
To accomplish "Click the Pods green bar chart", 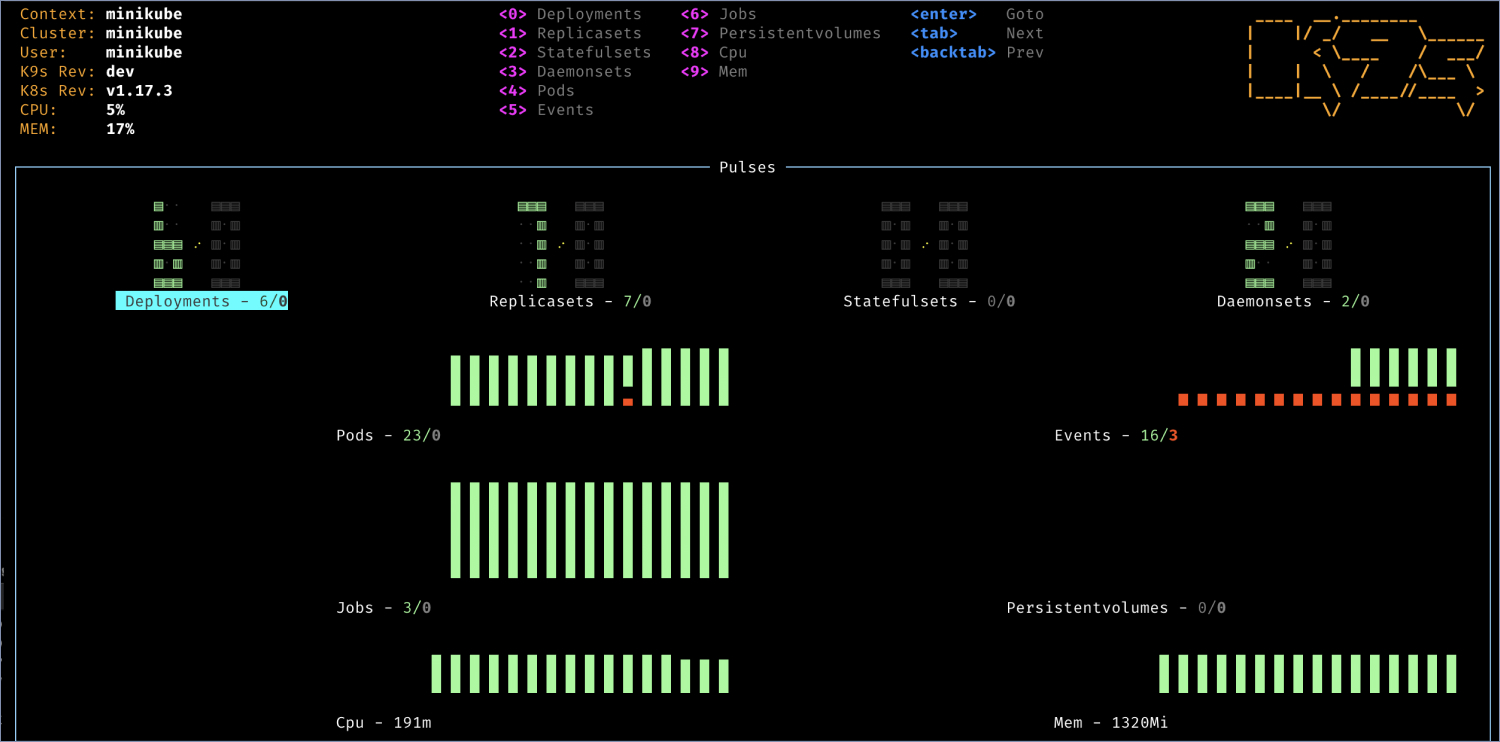I will coord(590,377).
